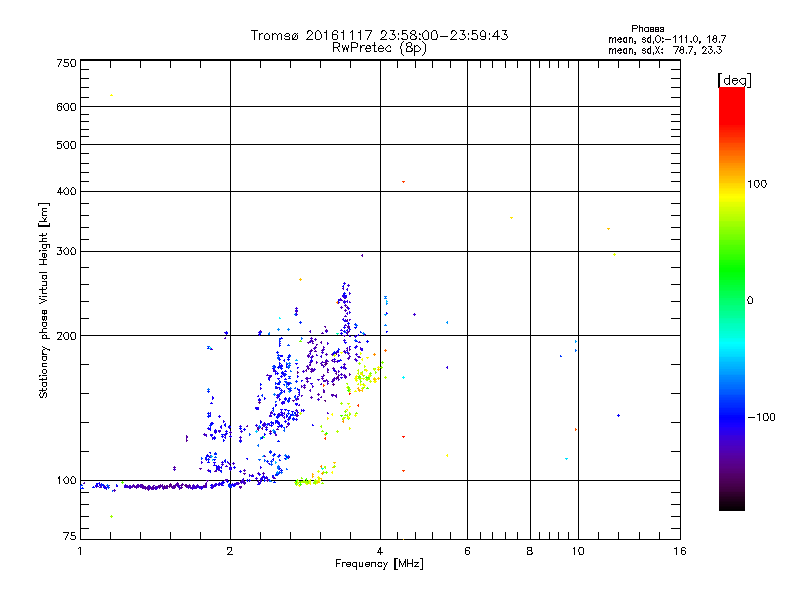Click the '[deg]' colorbar unit label
The width and height of the screenshot is (800, 600).
(734, 80)
